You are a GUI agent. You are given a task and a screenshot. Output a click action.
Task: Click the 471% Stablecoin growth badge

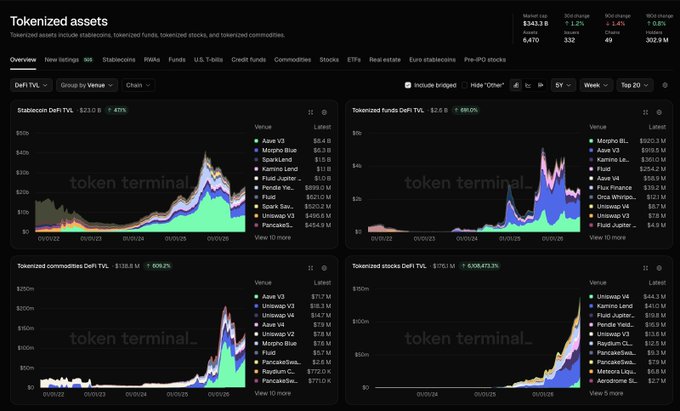point(117,110)
